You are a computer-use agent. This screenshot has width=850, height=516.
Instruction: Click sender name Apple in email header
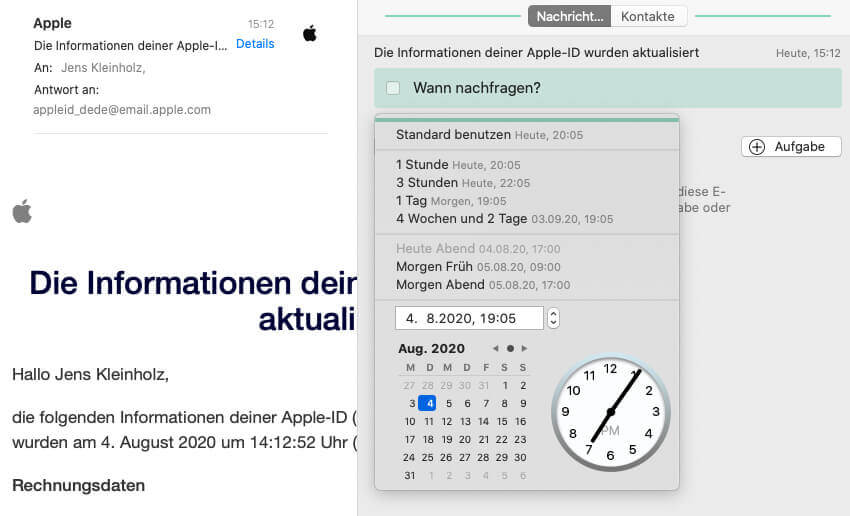[x=52, y=23]
